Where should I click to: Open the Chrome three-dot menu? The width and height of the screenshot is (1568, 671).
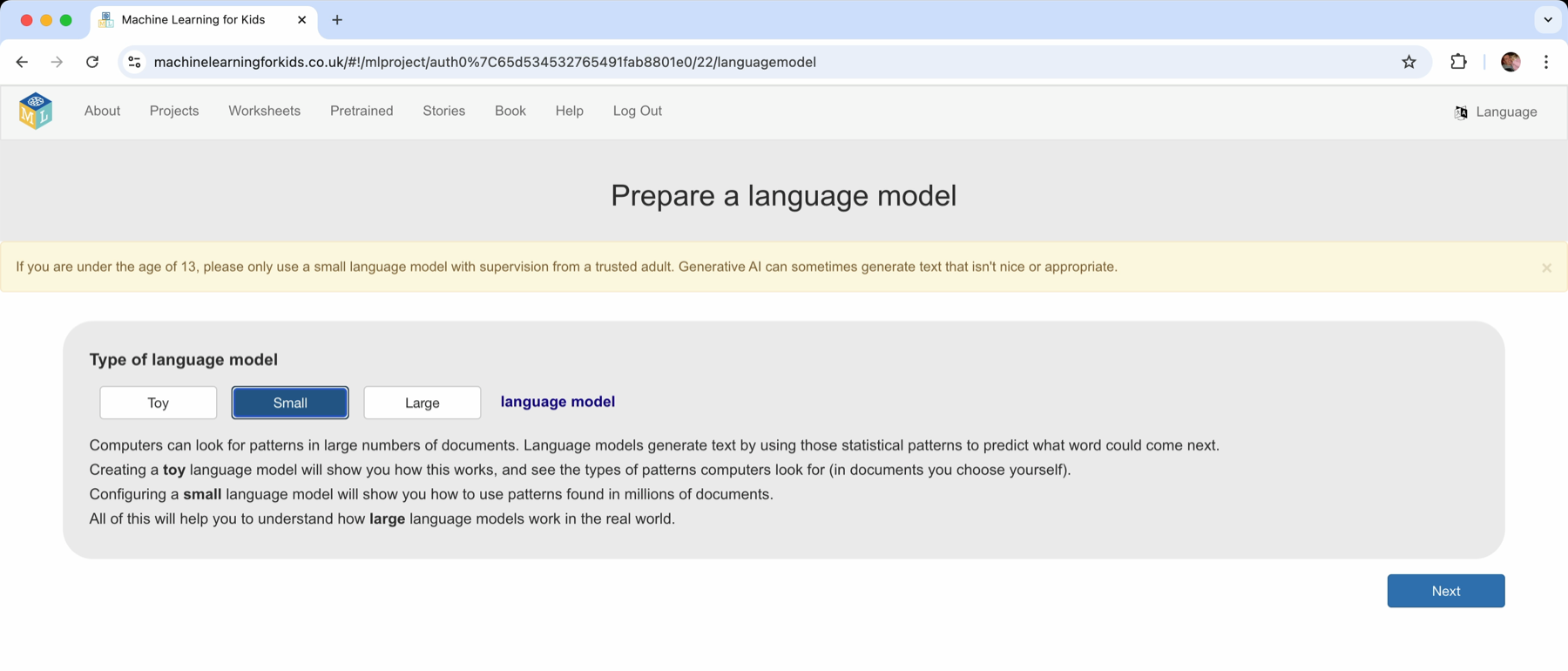(1546, 62)
